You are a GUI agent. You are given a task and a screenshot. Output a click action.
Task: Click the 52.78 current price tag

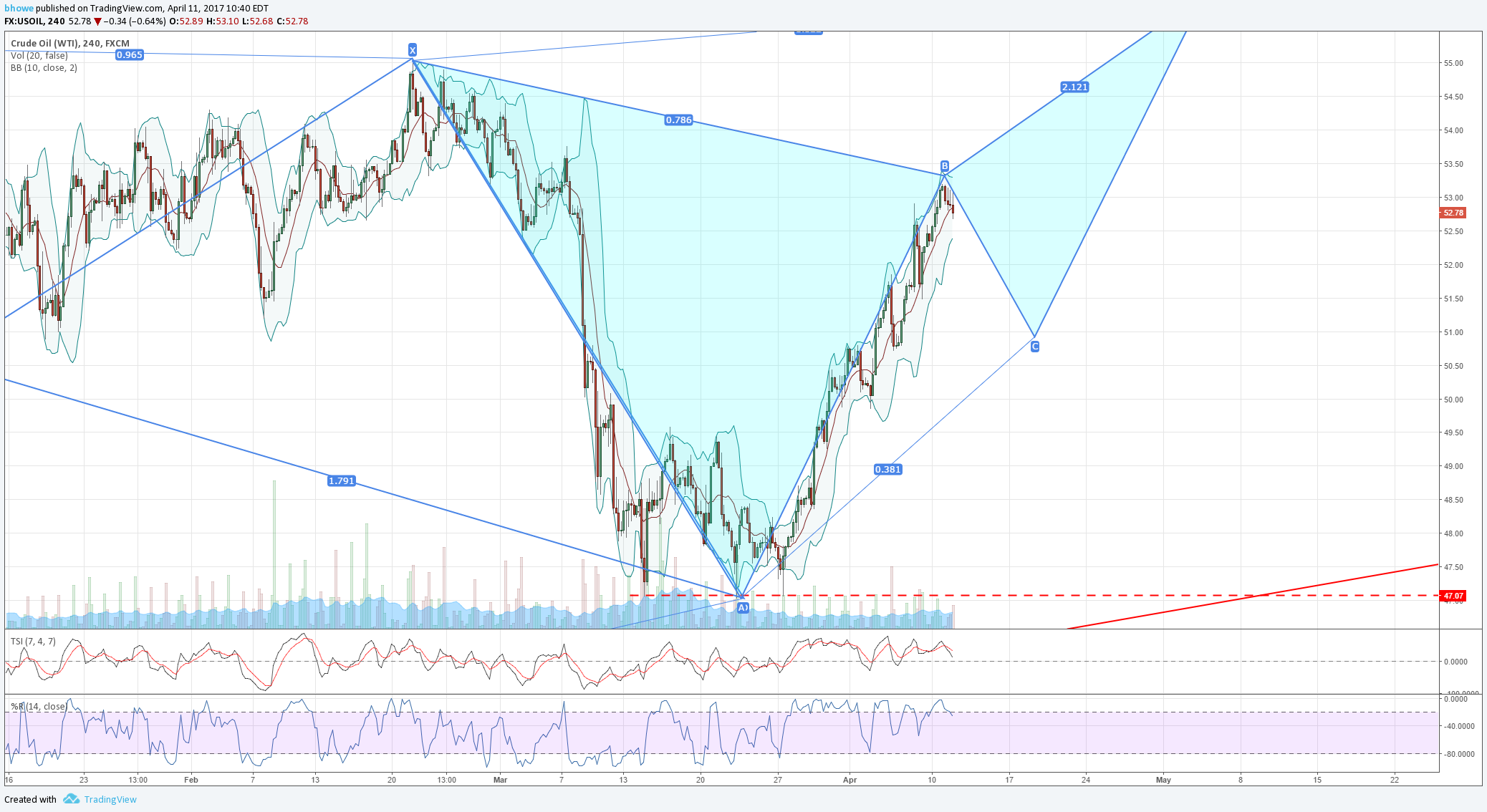1453,213
